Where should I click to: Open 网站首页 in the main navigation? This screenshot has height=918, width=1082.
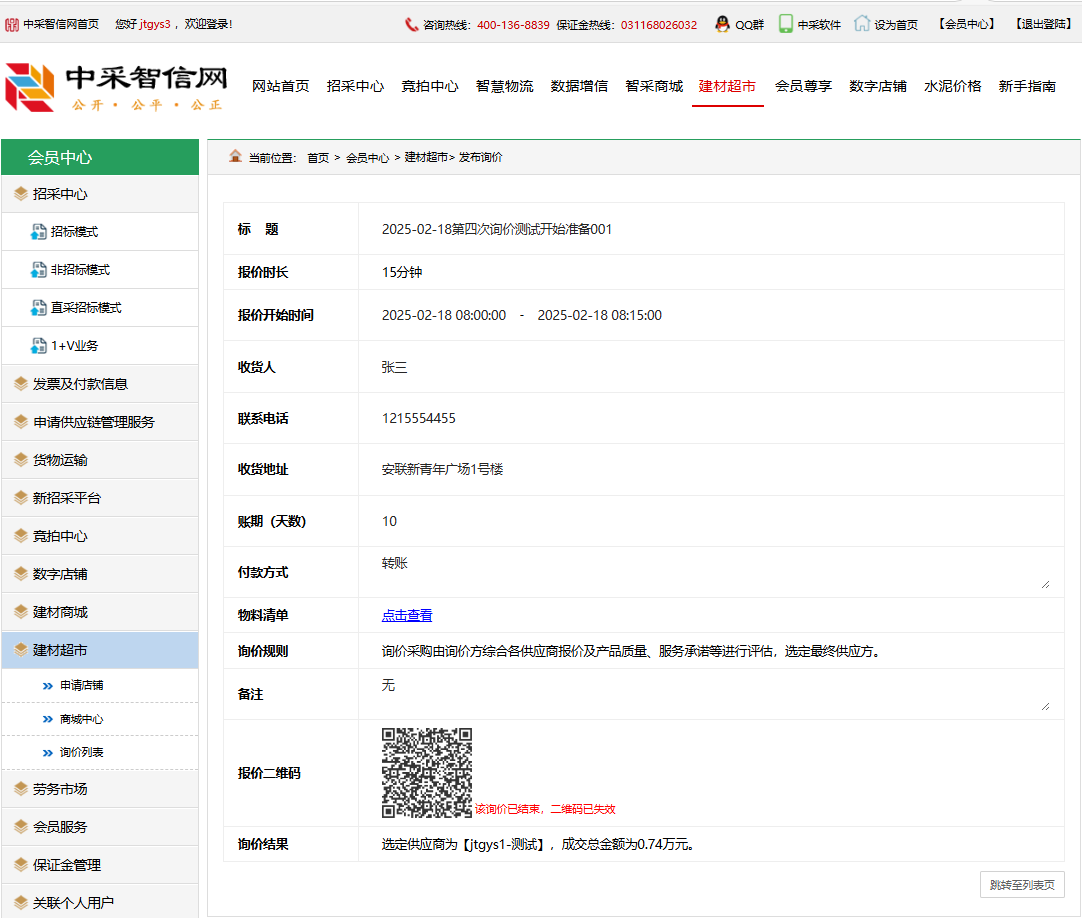click(280, 86)
